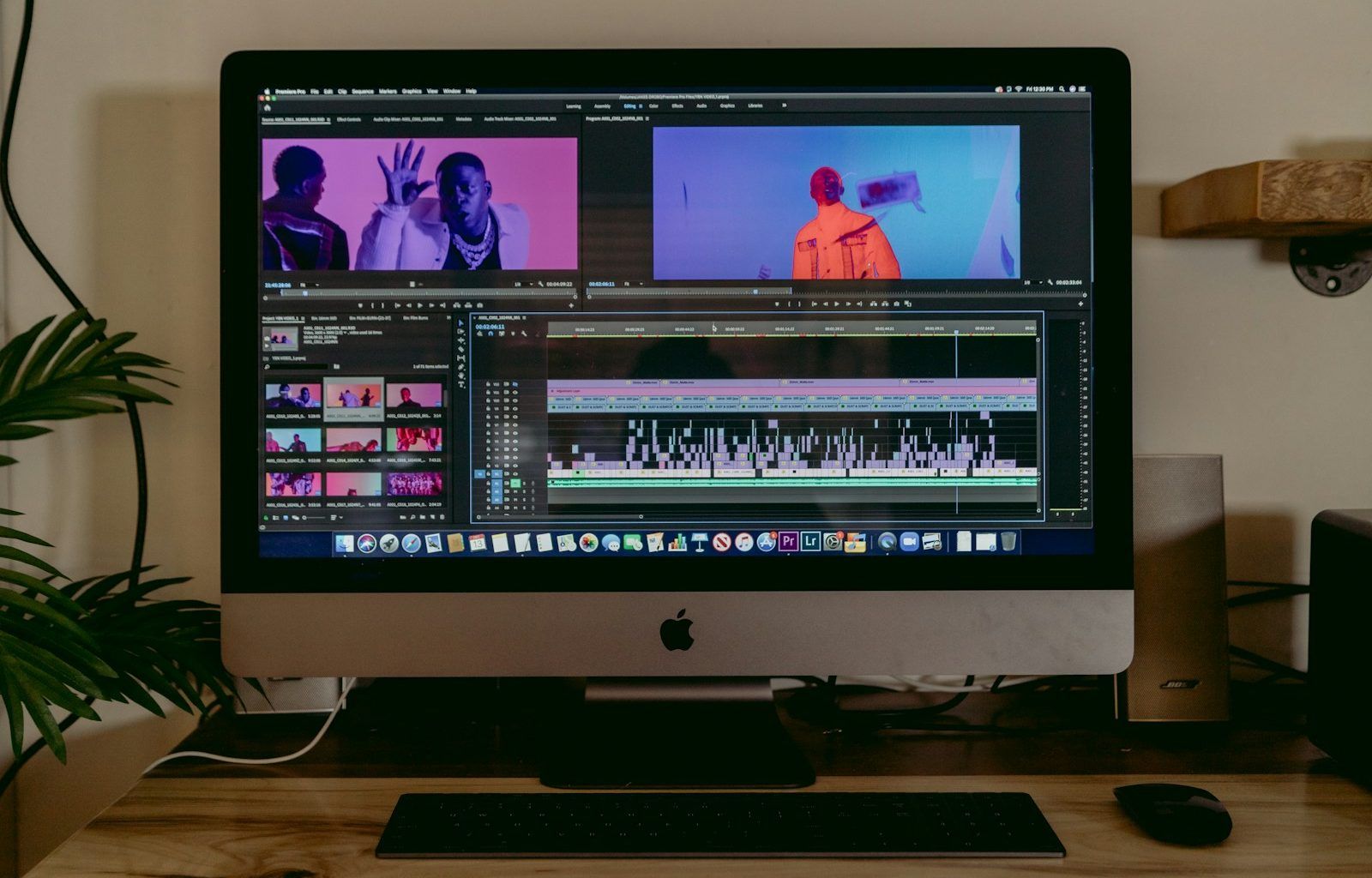
Task: Toggle Snap magnet in the timeline
Action: (490, 334)
